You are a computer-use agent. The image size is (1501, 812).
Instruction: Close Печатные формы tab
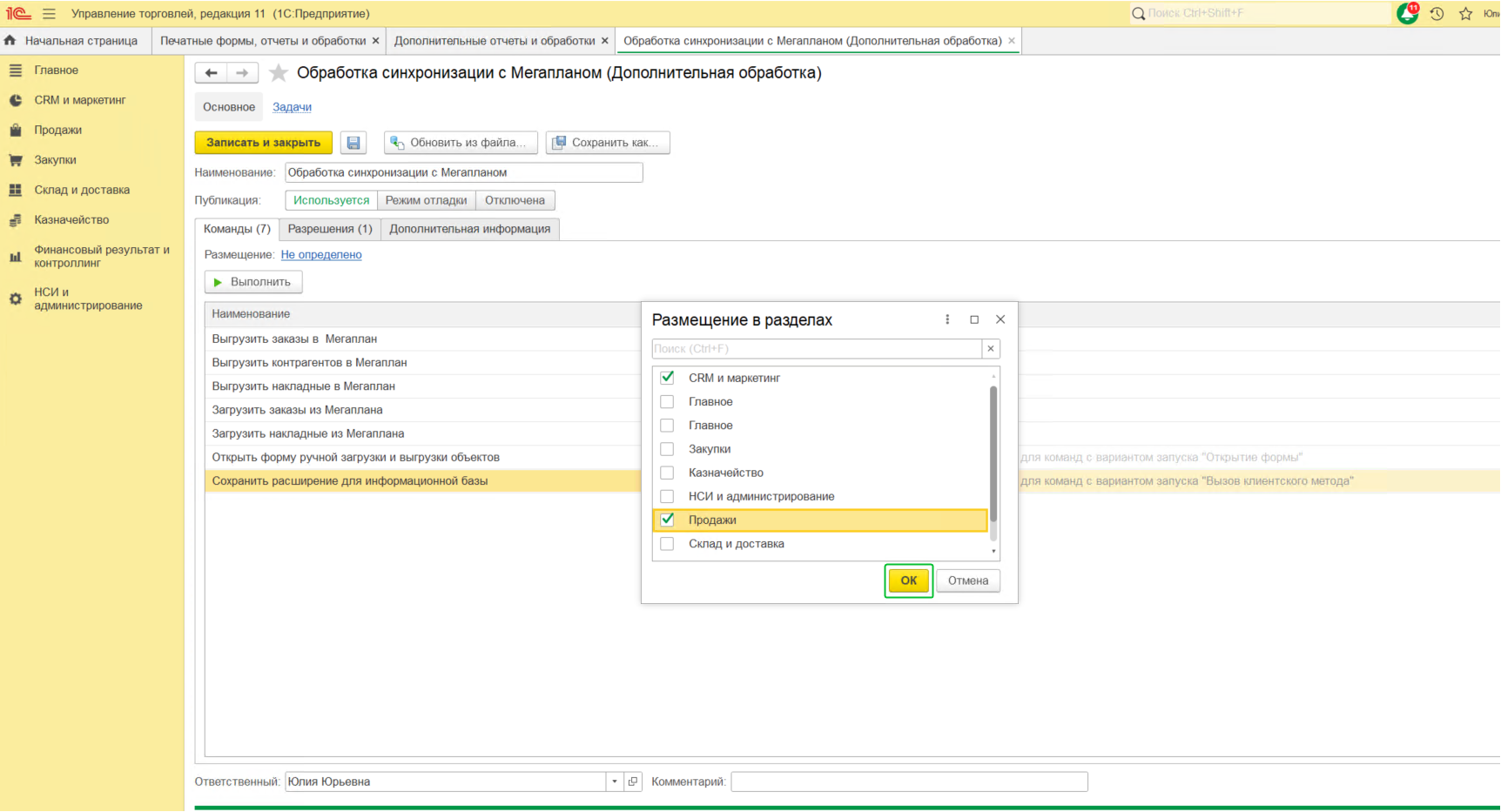376,41
